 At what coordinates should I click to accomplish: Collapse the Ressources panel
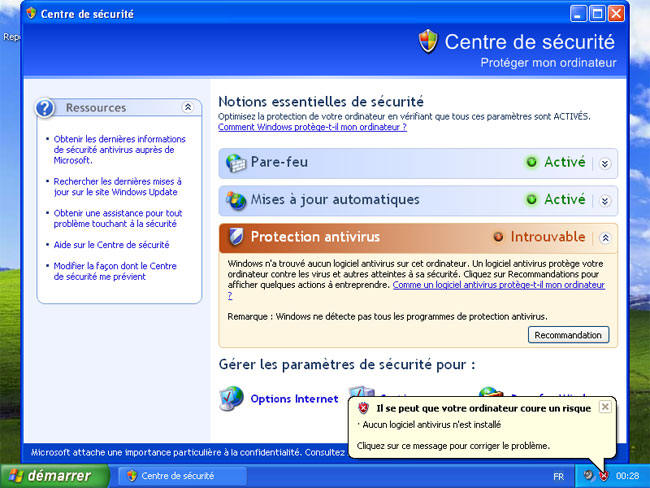[187, 107]
